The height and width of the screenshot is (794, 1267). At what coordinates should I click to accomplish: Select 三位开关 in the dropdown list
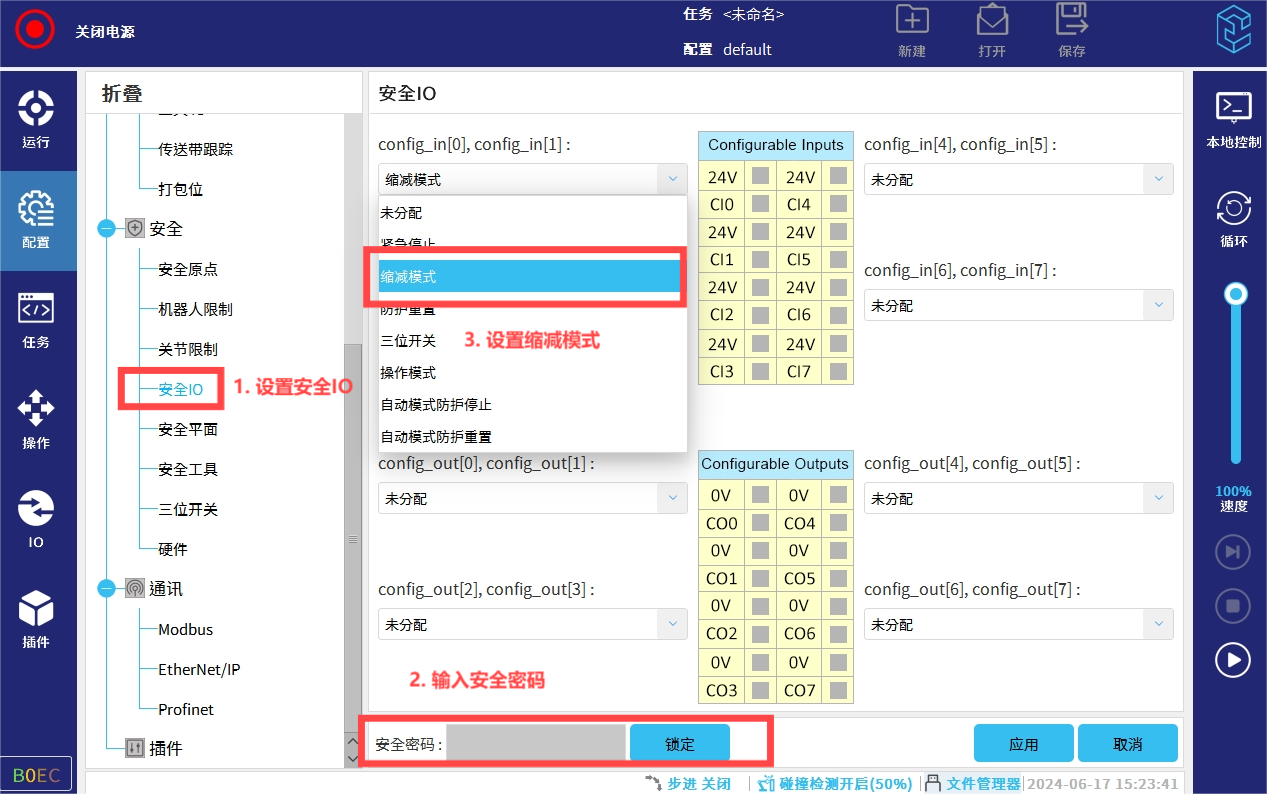click(x=408, y=341)
